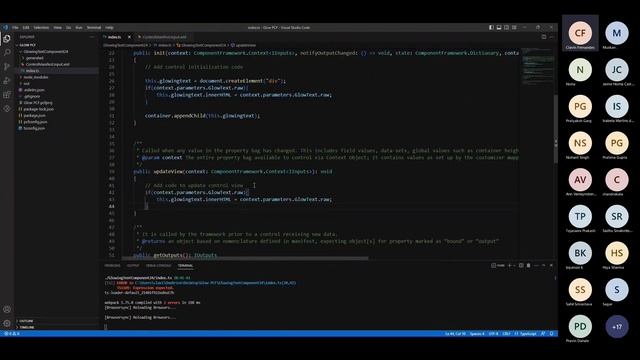Click the Split Editor Right icon
640x360 pixels.
[x=544, y=37]
